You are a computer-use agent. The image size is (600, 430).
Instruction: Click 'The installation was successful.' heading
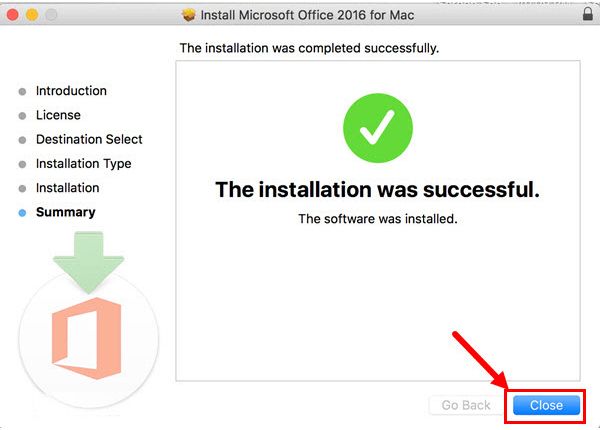point(378,190)
